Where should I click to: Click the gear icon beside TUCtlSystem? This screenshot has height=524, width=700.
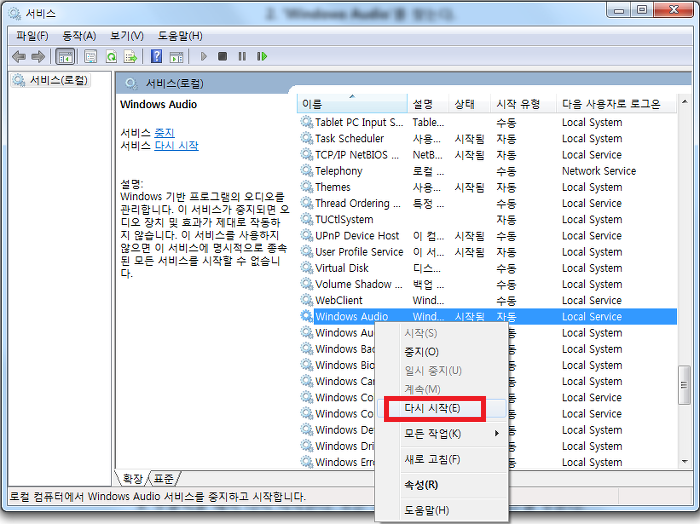(306, 219)
